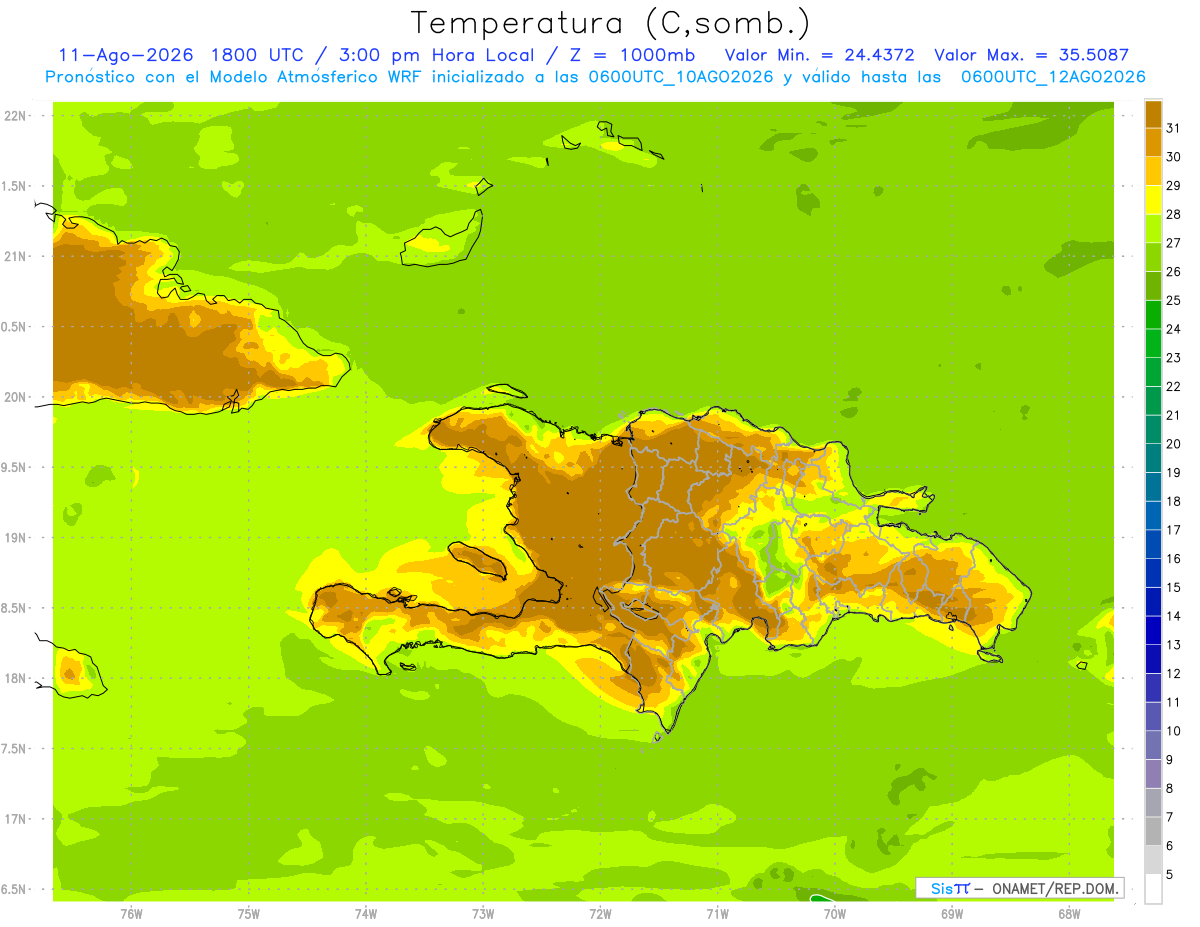Click the '21N' latitude label
This screenshot has width=1200, height=927.
[16, 256]
